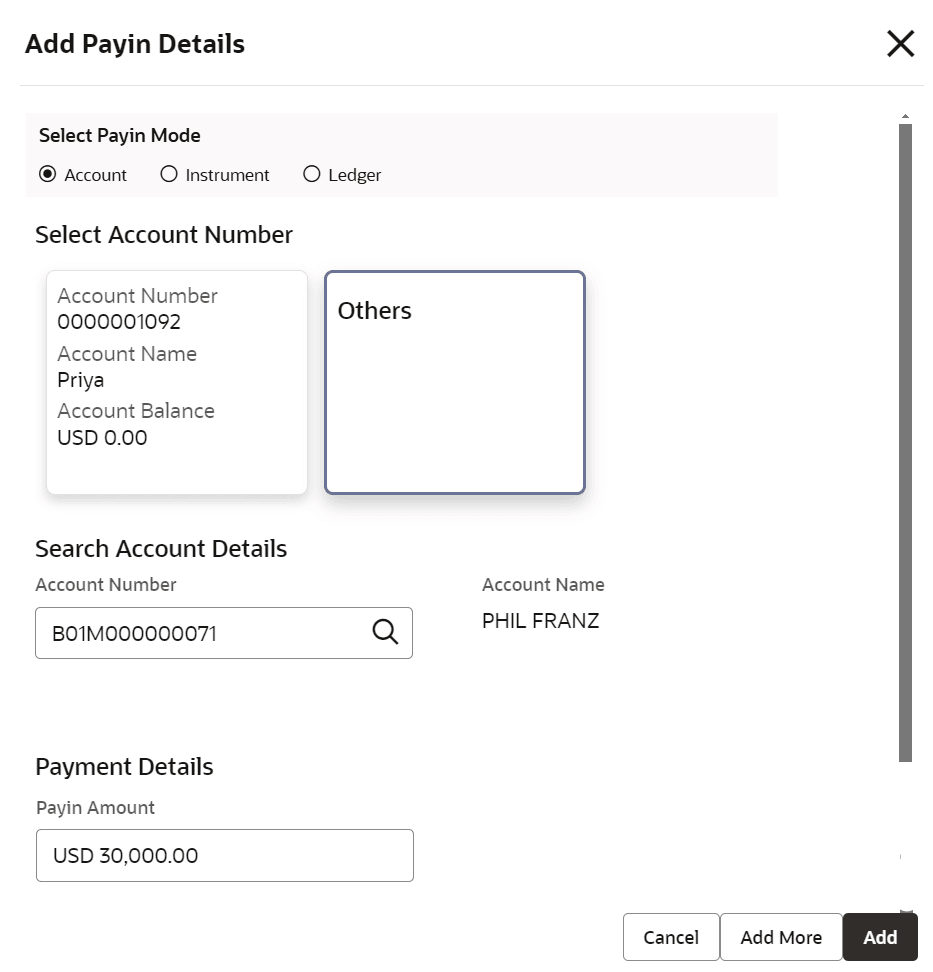Click the Add More button
This screenshot has width=933, height=972.
pyautogui.click(x=781, y=937)
